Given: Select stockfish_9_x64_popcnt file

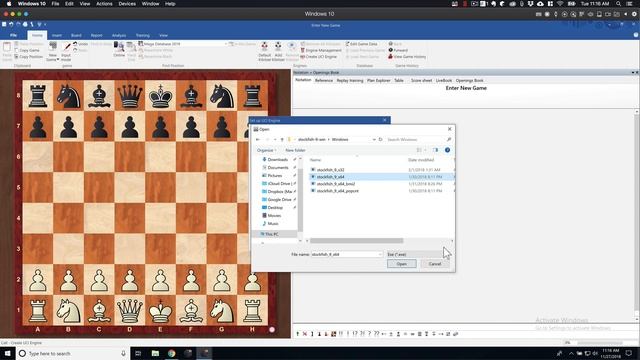Looking at the screenshot, I should (x=338, y=191).
